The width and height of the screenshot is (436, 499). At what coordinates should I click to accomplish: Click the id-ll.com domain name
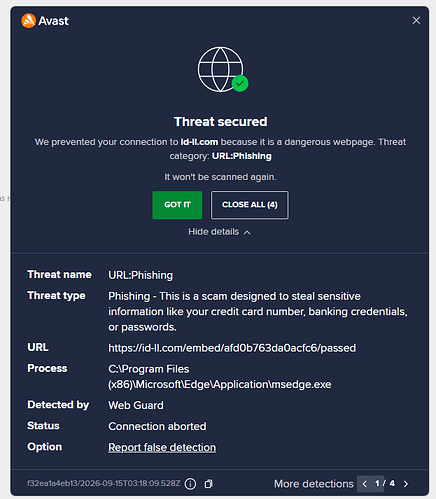199,142
